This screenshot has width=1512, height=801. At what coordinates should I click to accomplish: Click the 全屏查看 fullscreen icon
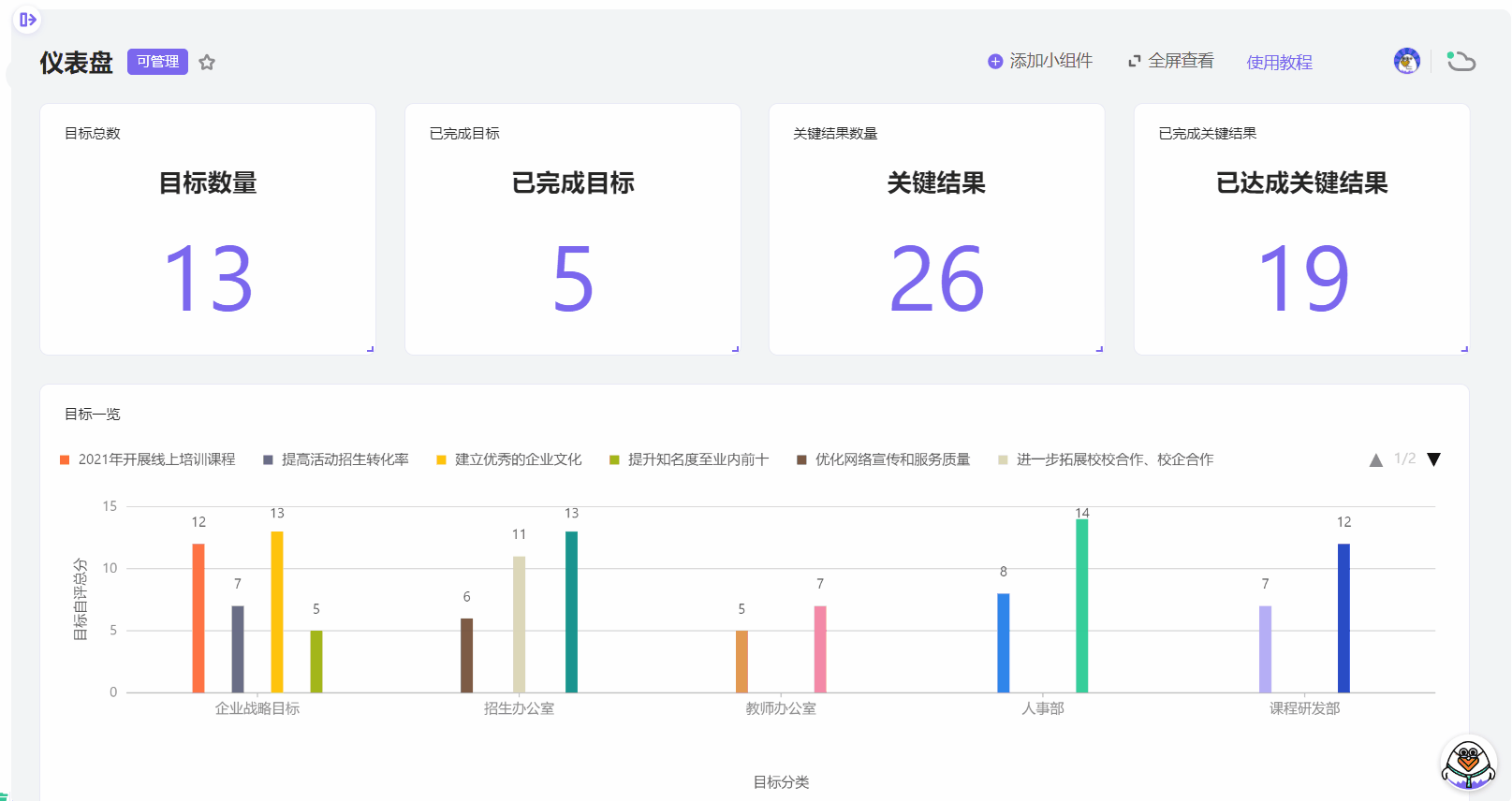pyautogui.click(x=1134, y=62)
